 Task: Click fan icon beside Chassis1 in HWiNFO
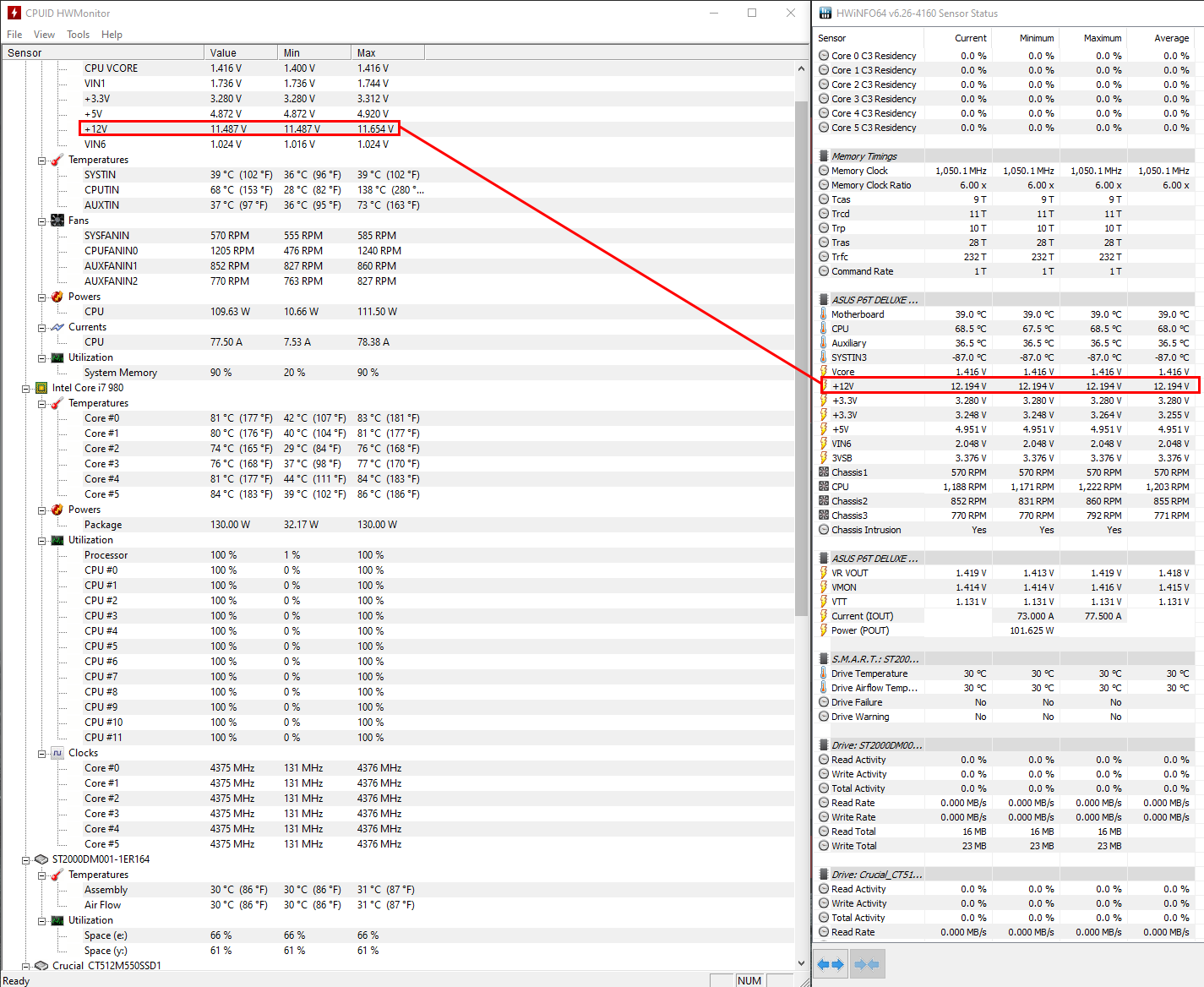click(824, 472)
